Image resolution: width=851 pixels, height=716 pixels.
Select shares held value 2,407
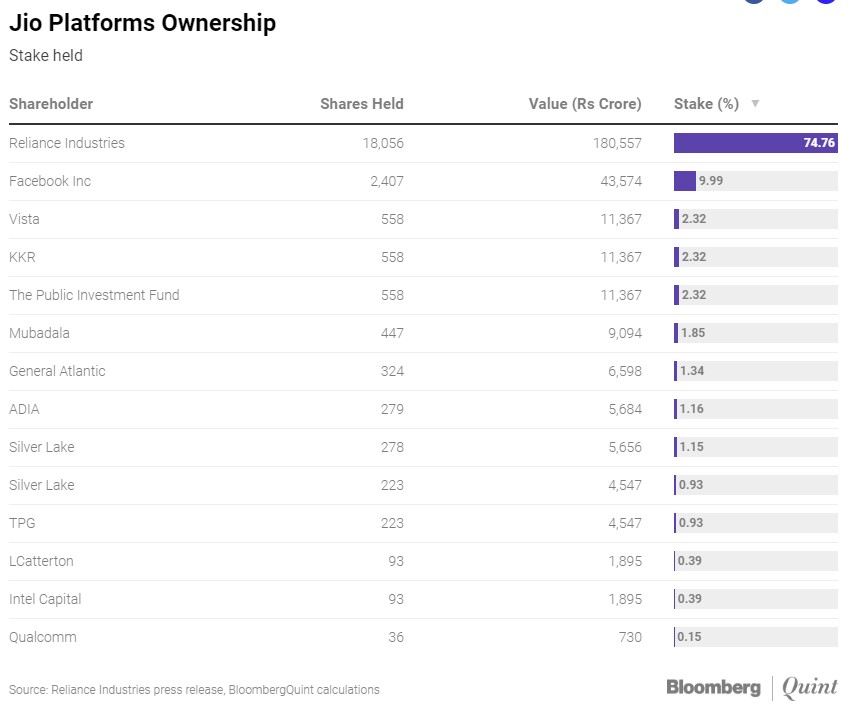point(387,181)
